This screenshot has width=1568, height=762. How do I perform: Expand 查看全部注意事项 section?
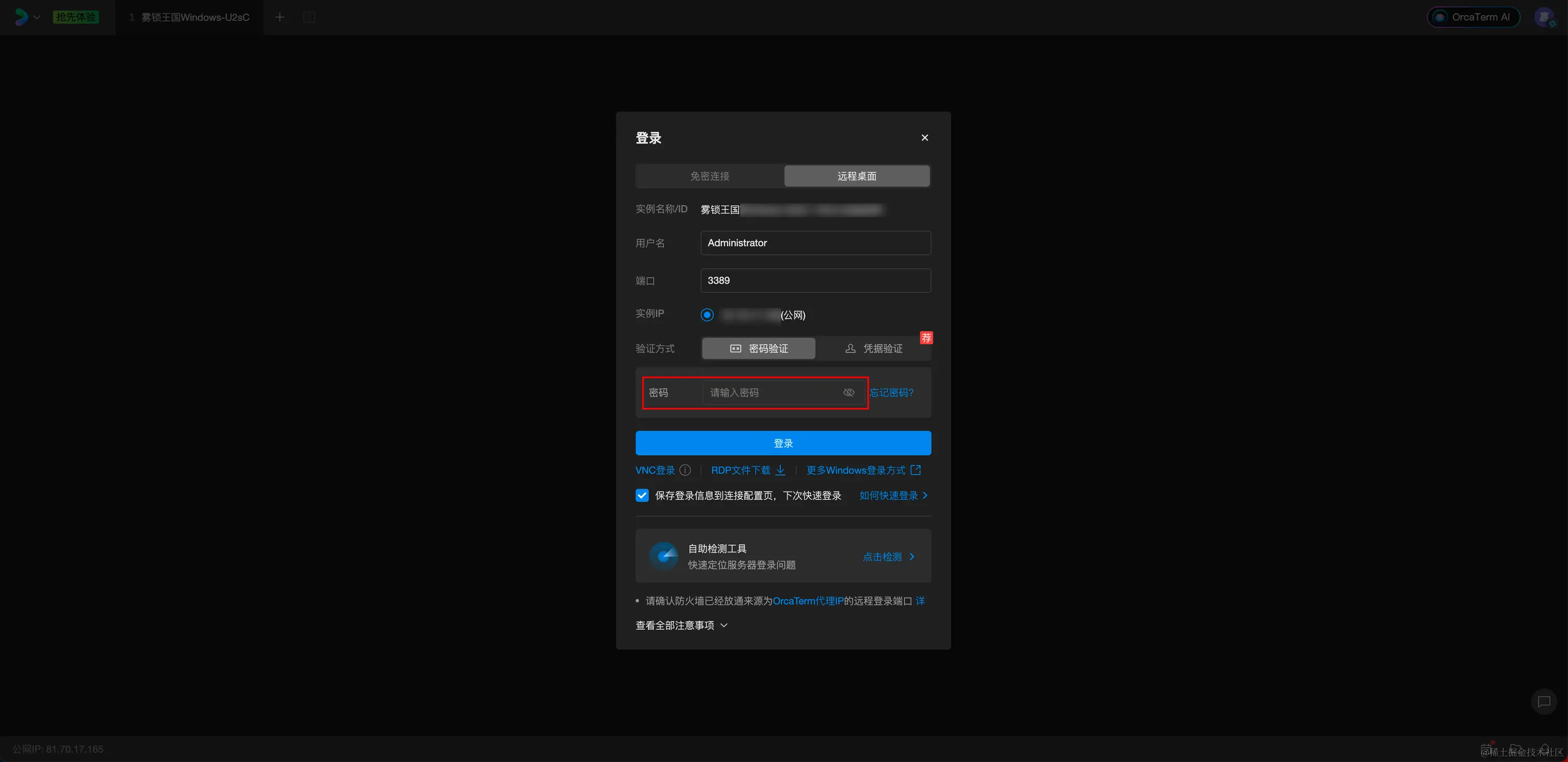pos(681,625)
